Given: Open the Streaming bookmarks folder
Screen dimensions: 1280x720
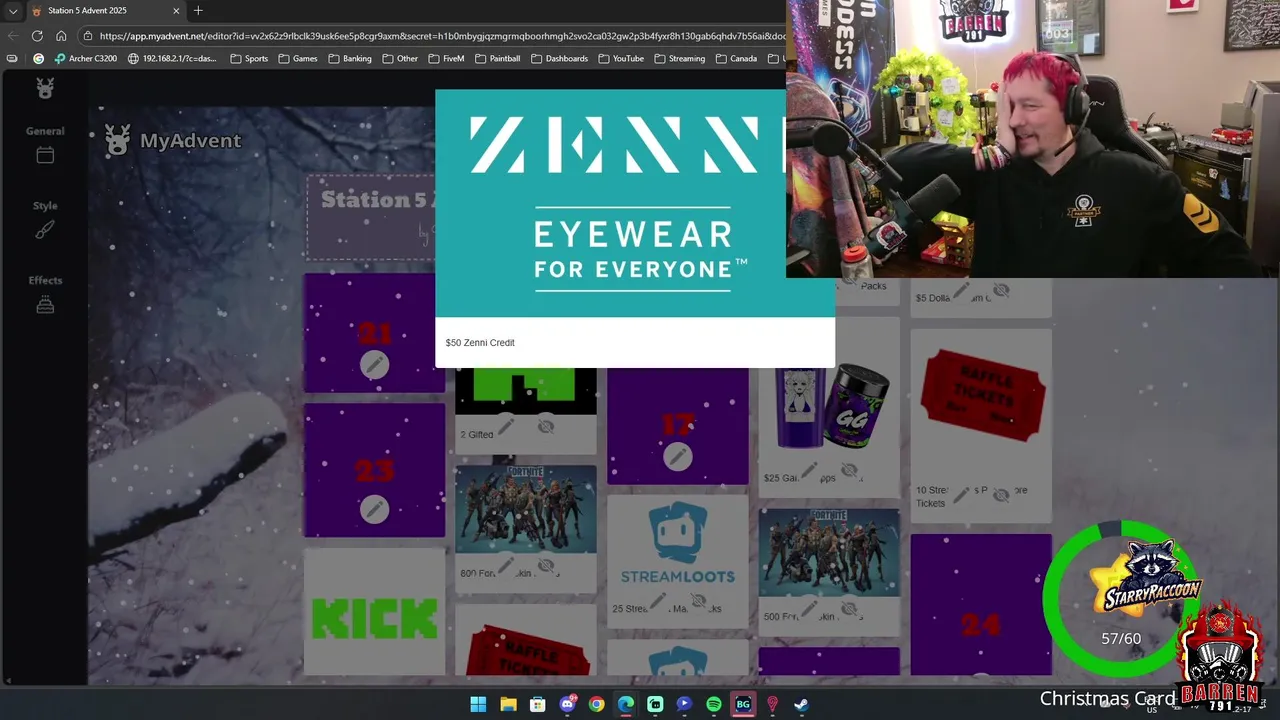Looking at the screenshot, I should point(679,59).
